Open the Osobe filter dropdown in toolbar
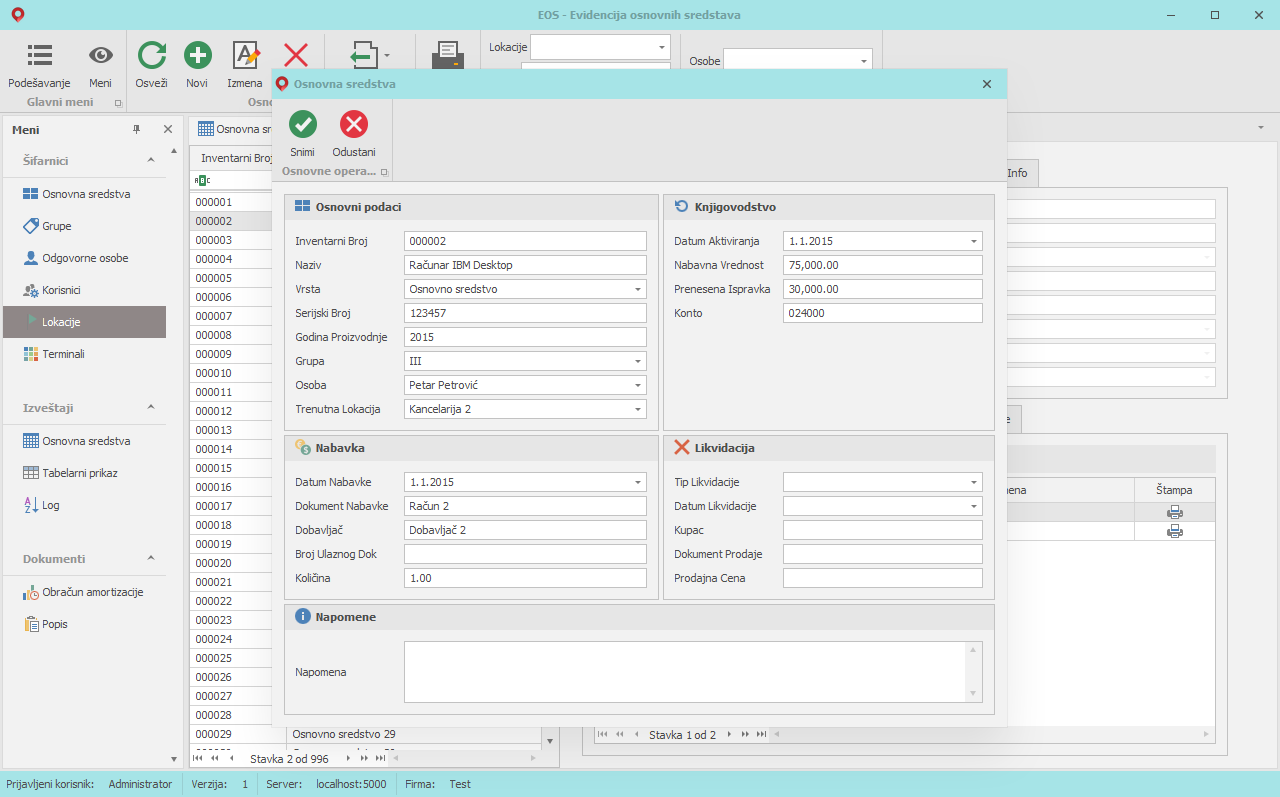 coord(864,61)
